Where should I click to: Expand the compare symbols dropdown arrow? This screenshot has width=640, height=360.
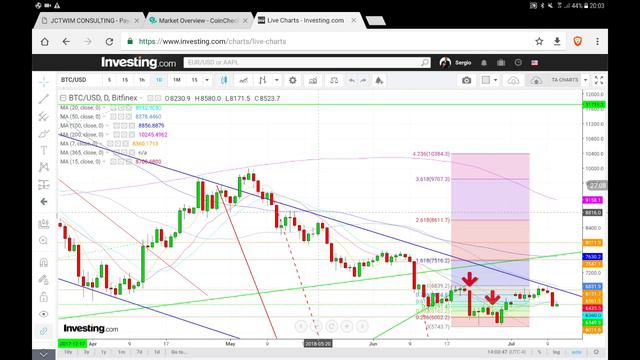pyautogui.click(x=277, y=80)
